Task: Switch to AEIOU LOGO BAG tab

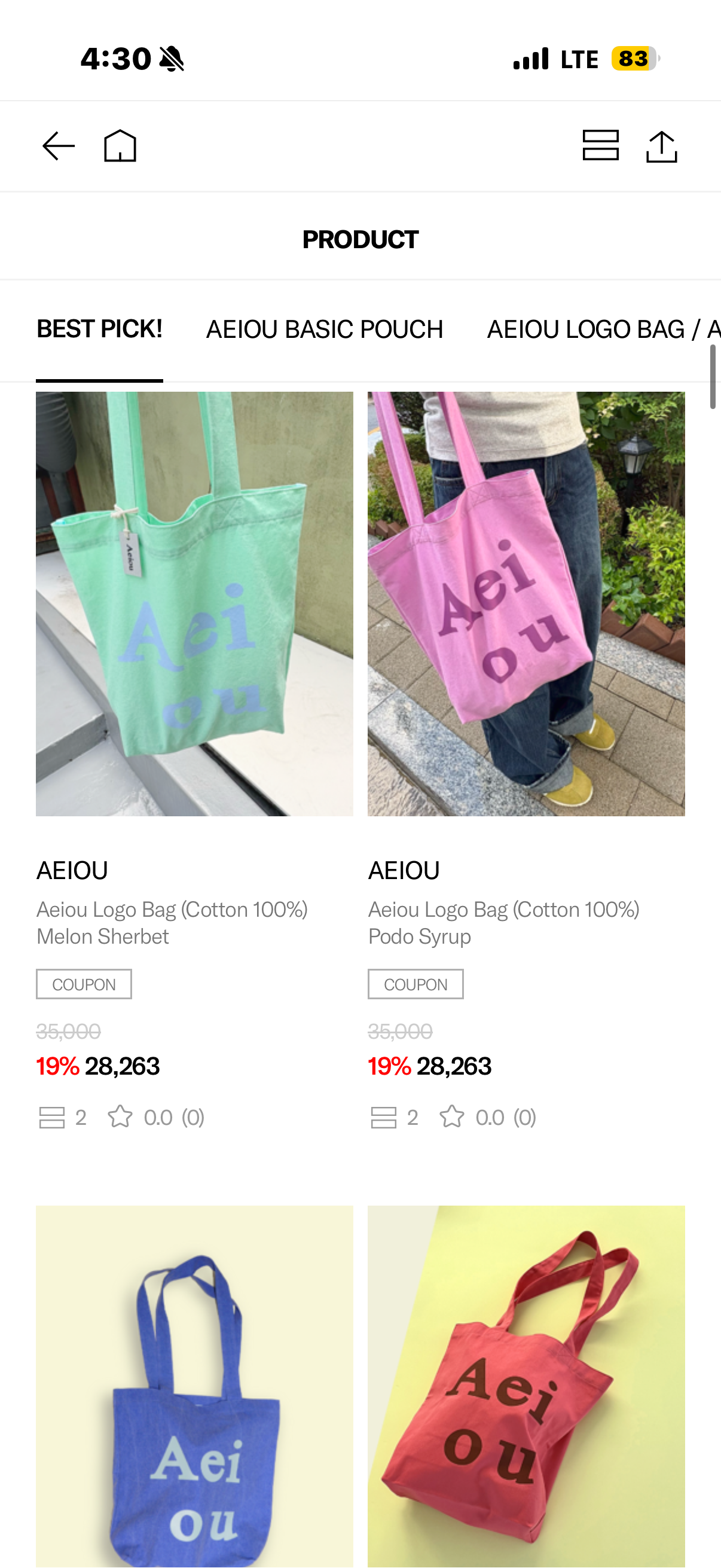Action: pos(604,330)
